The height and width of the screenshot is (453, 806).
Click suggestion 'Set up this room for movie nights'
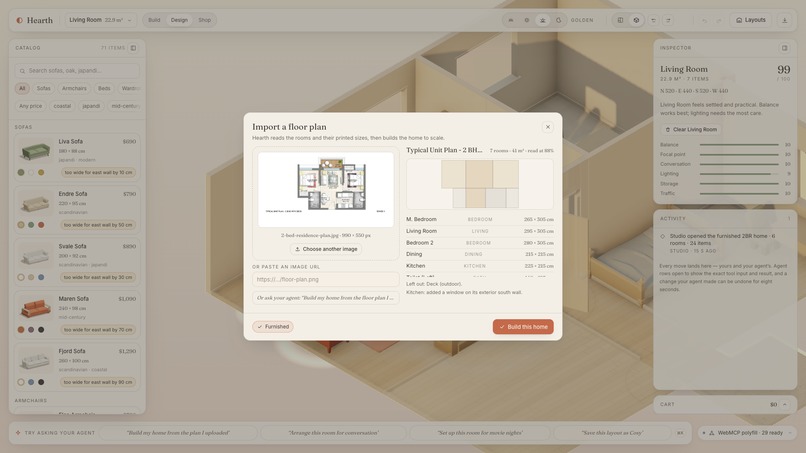[x=480, y=433]
